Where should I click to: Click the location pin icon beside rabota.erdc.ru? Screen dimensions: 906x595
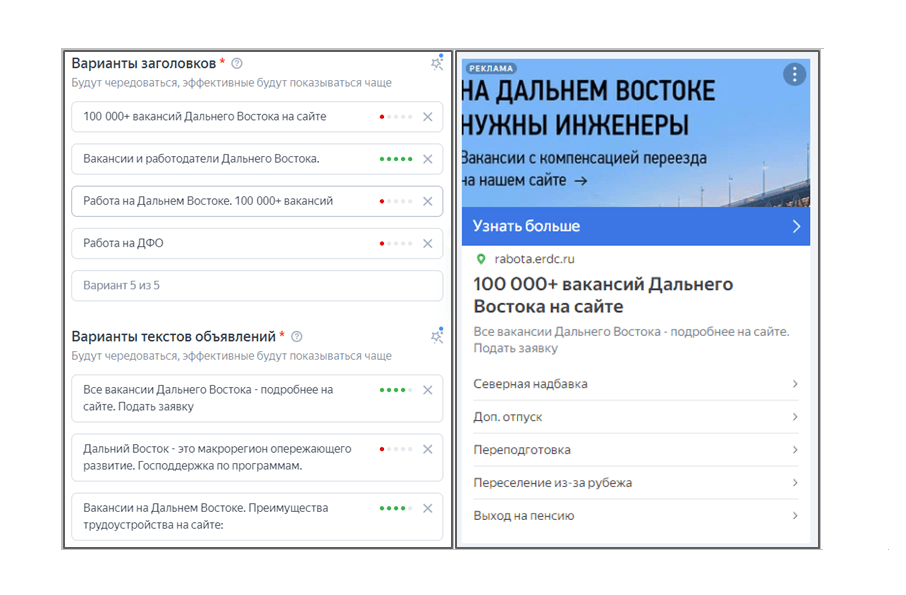click(481, 259)
